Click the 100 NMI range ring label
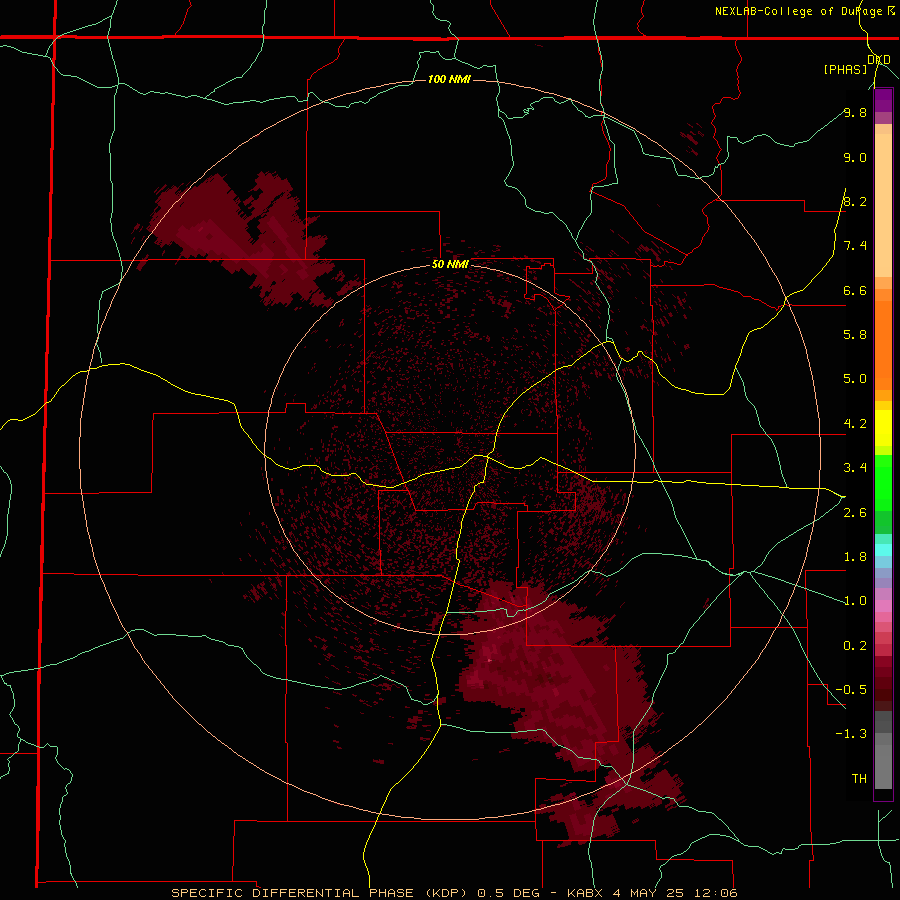The height and width of the screenshot is (900, 900). pyautogui.click(x=449, y=79)
